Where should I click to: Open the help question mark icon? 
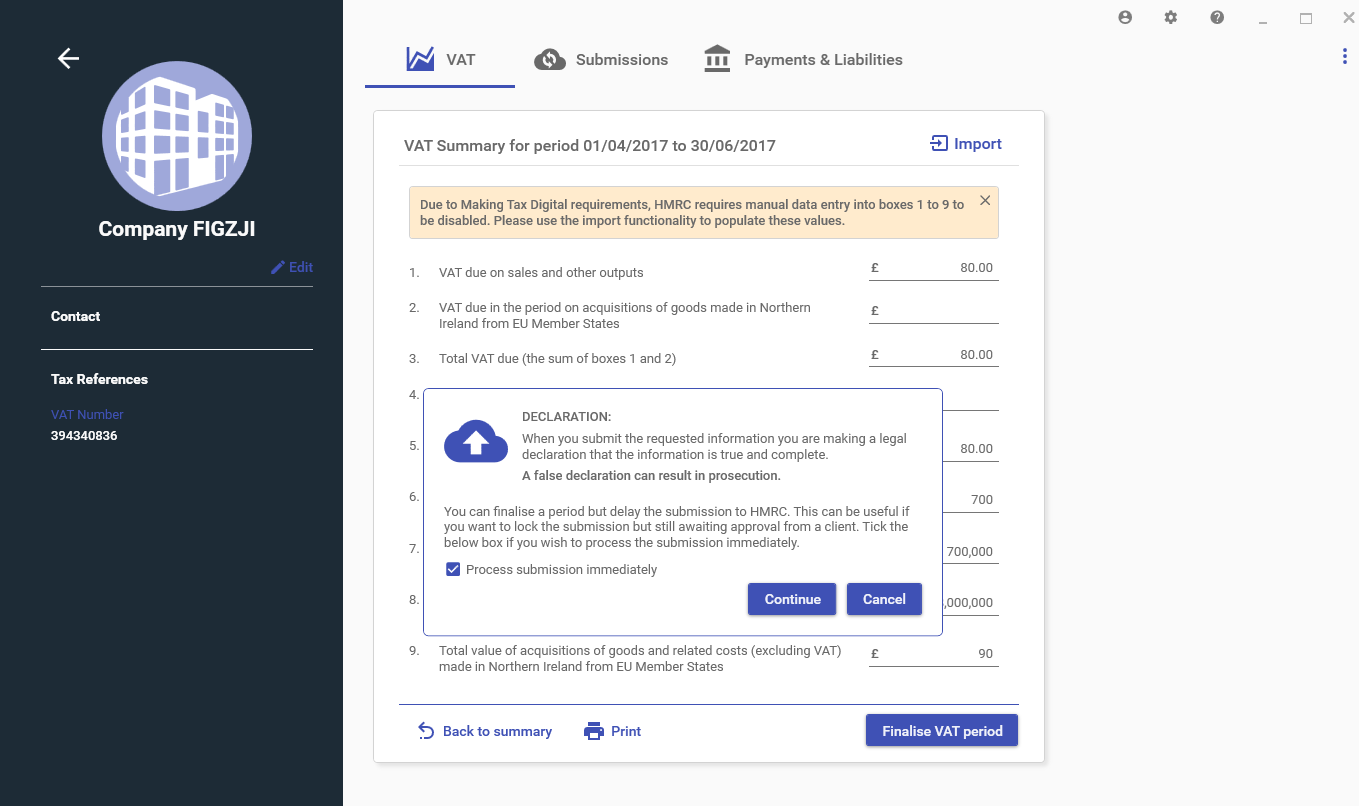click(1217, 17)
